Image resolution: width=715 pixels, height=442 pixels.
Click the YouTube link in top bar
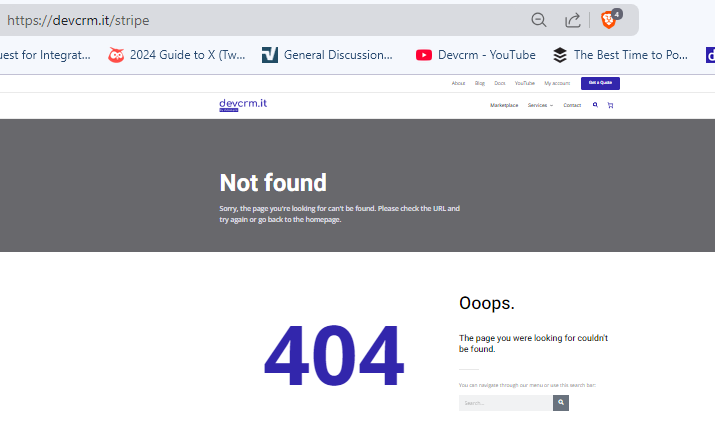[524, 83]
